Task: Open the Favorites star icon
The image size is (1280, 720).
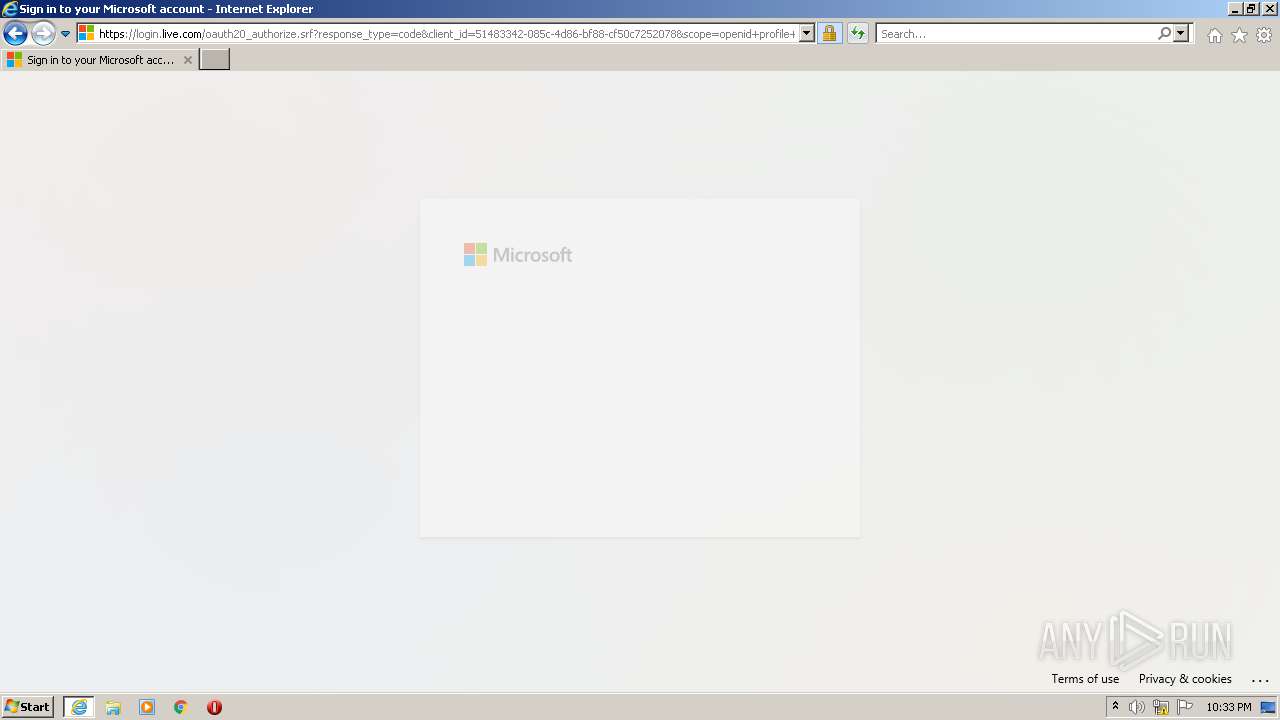Action: 1239,35
